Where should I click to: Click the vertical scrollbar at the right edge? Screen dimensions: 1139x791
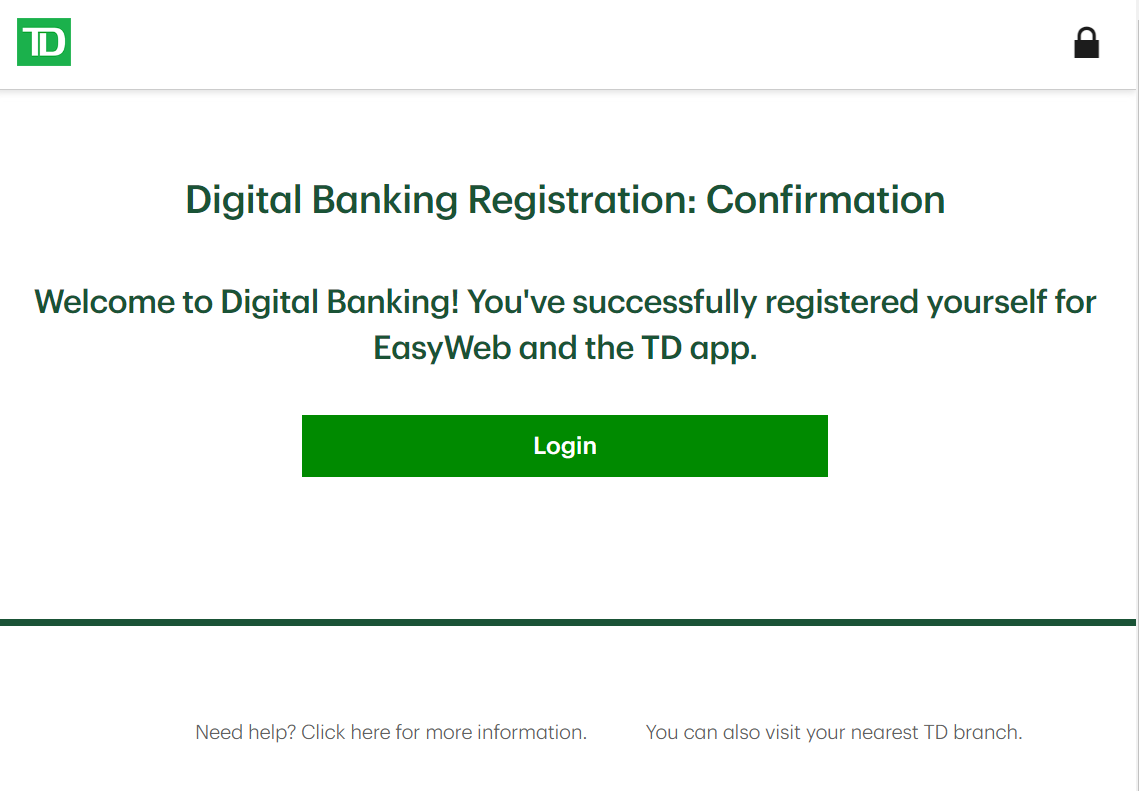[1137, 395]
